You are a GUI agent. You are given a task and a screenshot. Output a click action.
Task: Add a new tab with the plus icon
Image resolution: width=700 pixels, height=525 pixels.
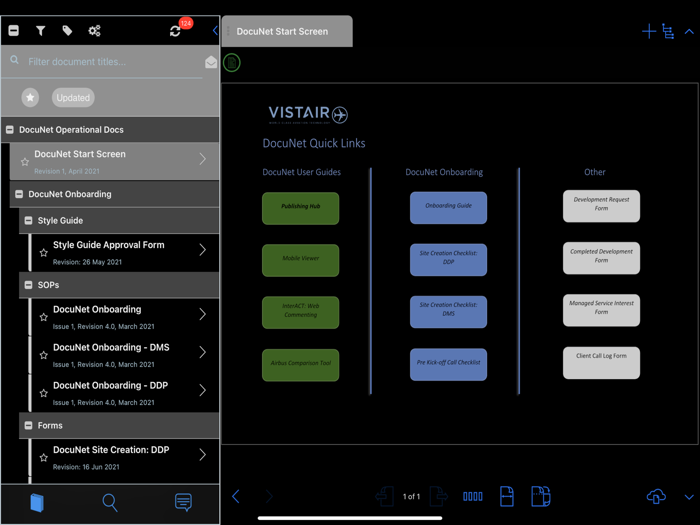tap(649, 31)
